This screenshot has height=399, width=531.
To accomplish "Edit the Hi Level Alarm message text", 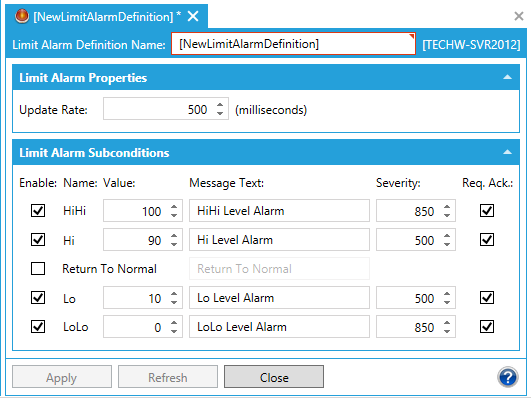I will [x=279, y=240].
